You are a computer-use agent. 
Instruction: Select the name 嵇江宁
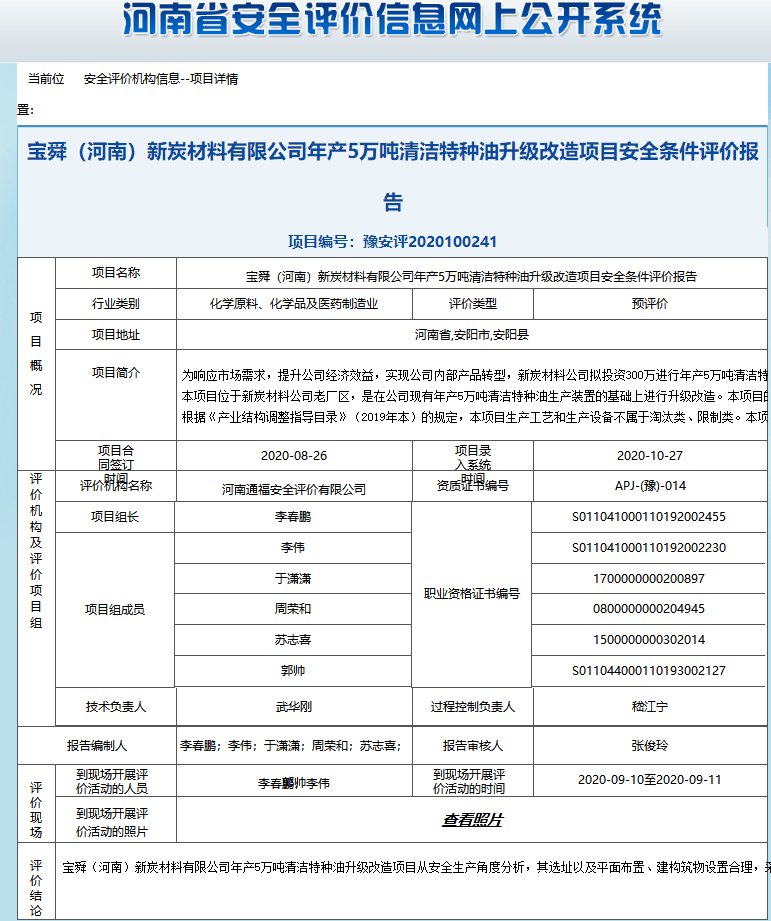coord(650,707)
